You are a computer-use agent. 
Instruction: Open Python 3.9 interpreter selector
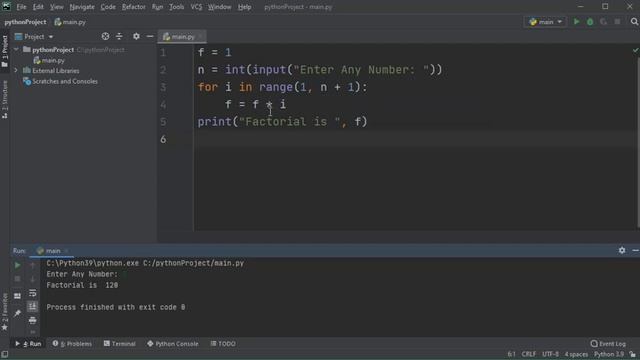coord(609,354)
